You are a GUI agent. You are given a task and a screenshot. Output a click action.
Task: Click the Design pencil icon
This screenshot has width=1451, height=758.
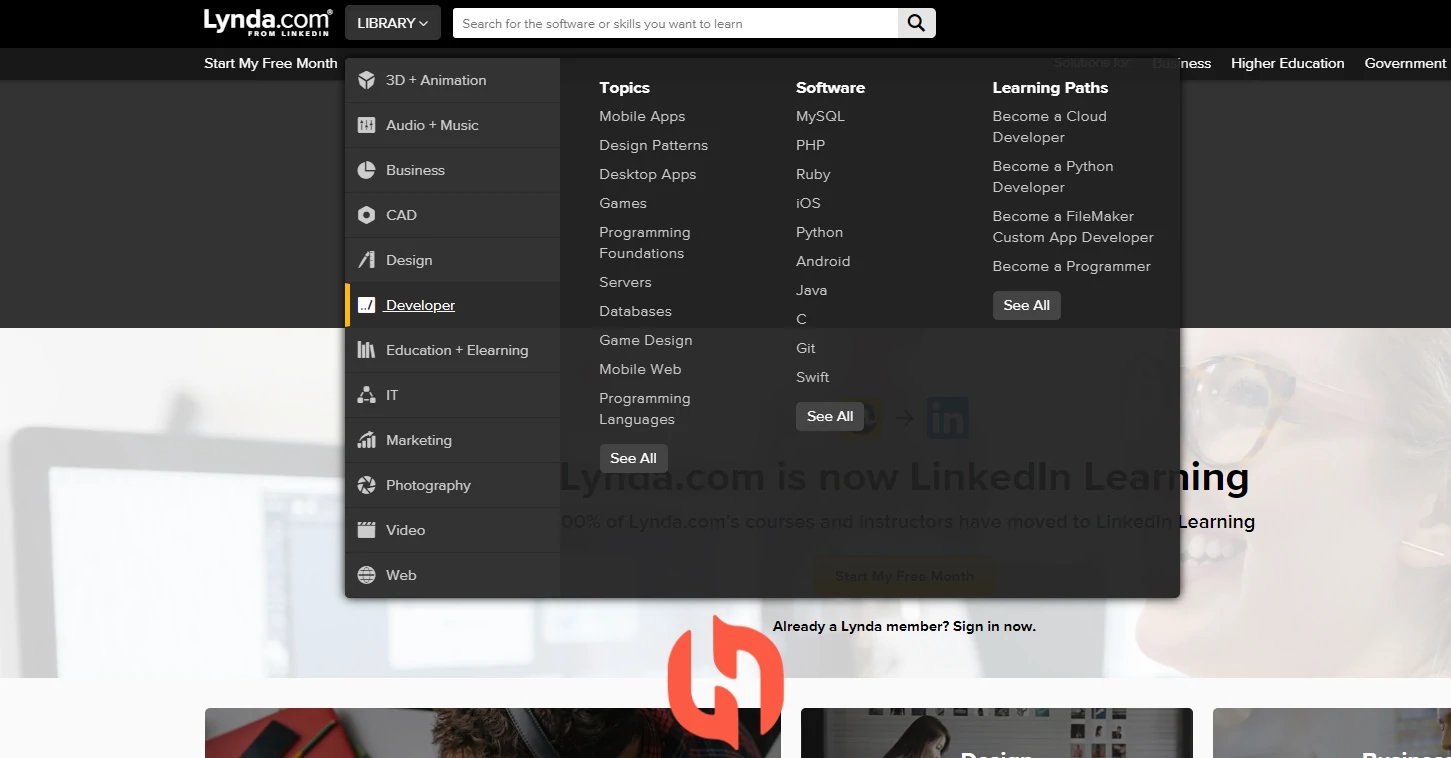pos(367,260)
